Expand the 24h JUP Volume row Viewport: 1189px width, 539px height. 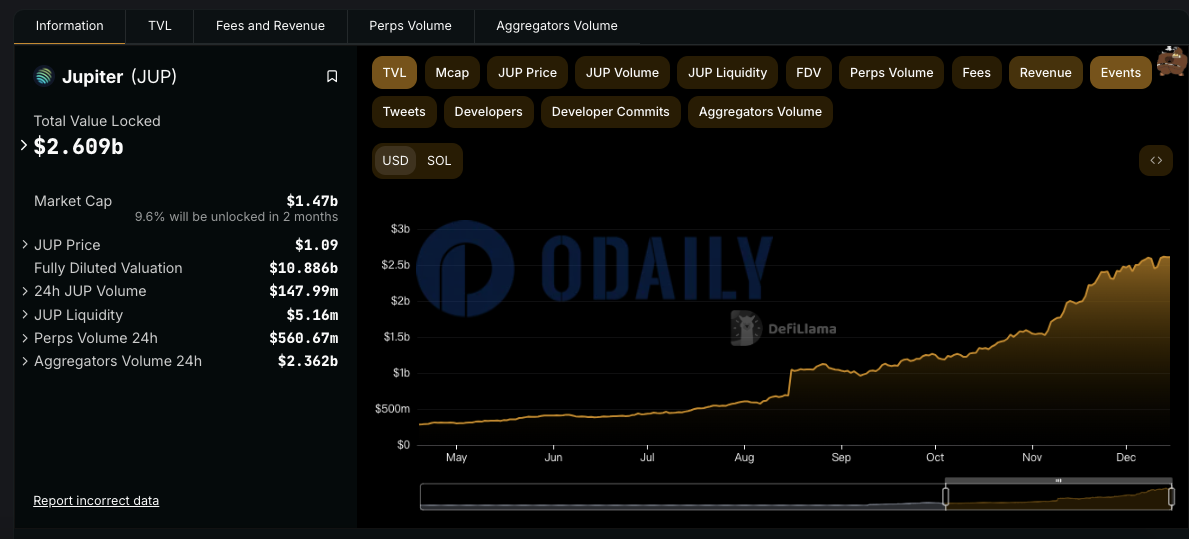coord(25,291)
